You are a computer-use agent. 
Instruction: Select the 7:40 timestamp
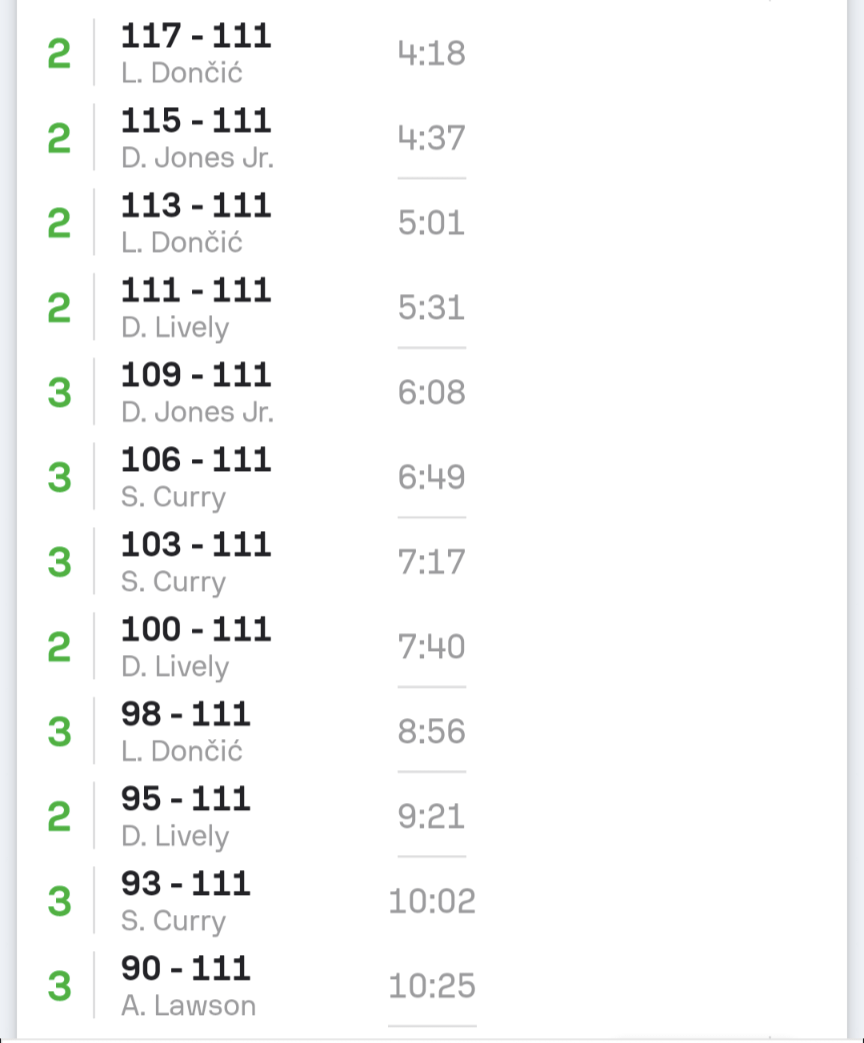click(431, 647)
